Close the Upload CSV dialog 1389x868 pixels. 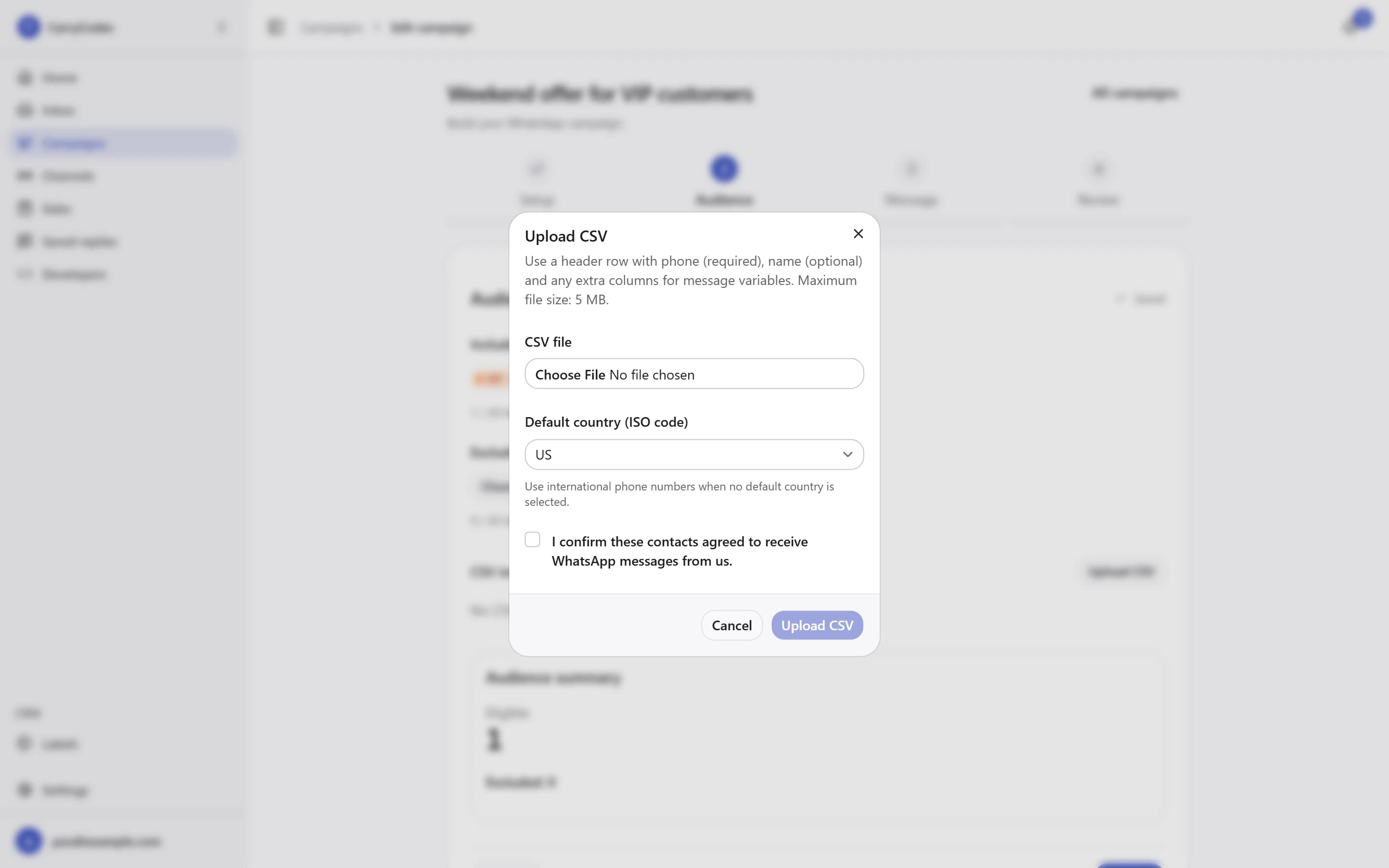point(858,234)
